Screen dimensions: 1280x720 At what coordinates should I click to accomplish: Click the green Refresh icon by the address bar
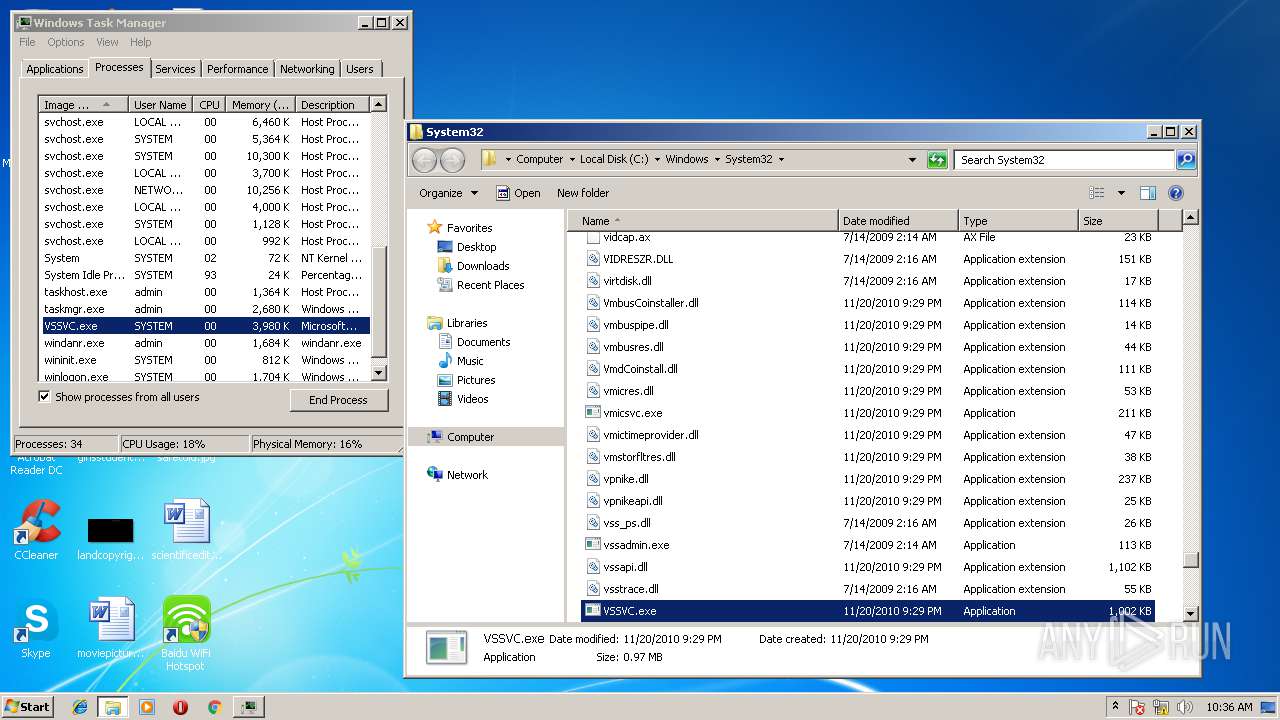coord(936,160)
